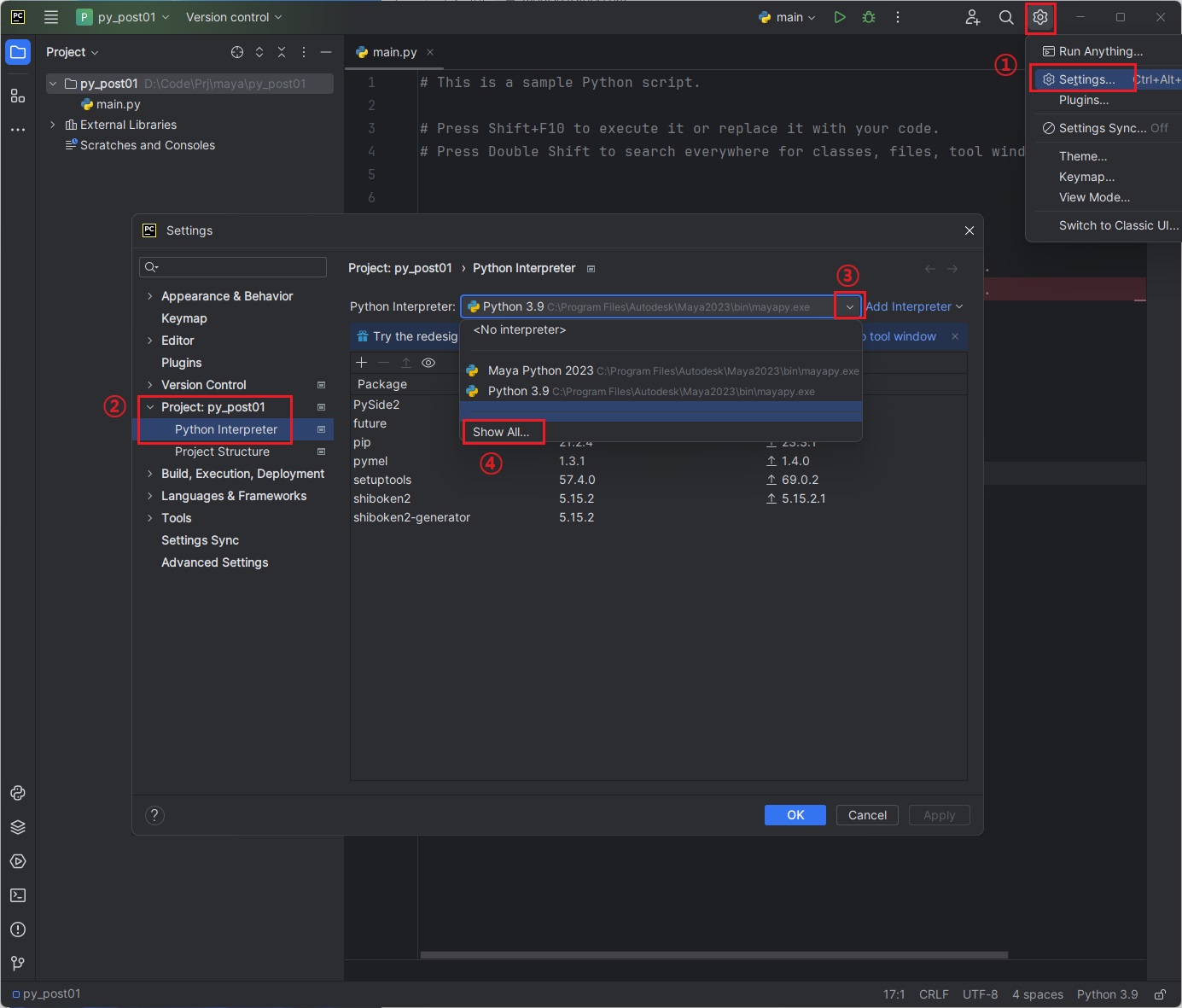1182x1008 pixels.
Task: Toggle read-only lock in status bar
Action: (x=1160, y=994)
